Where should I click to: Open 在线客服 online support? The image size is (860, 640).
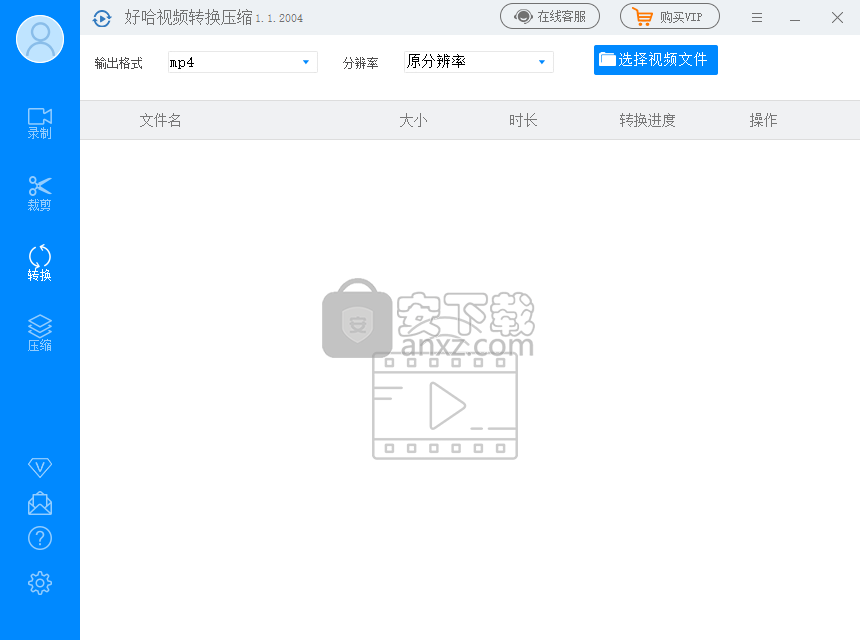pyautogui.click(x=550, y=16)
